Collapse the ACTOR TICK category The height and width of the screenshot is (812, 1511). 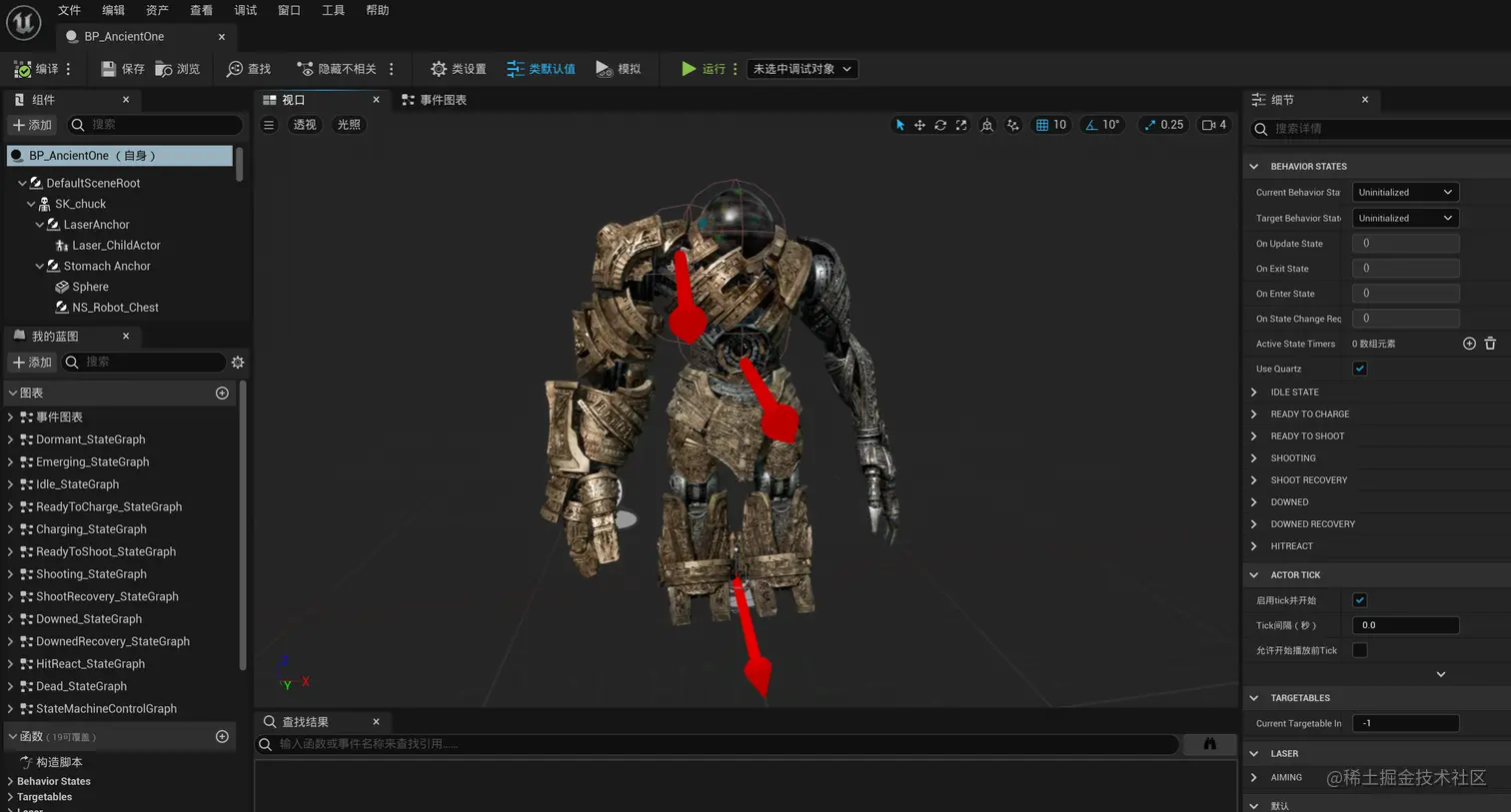1254,575
